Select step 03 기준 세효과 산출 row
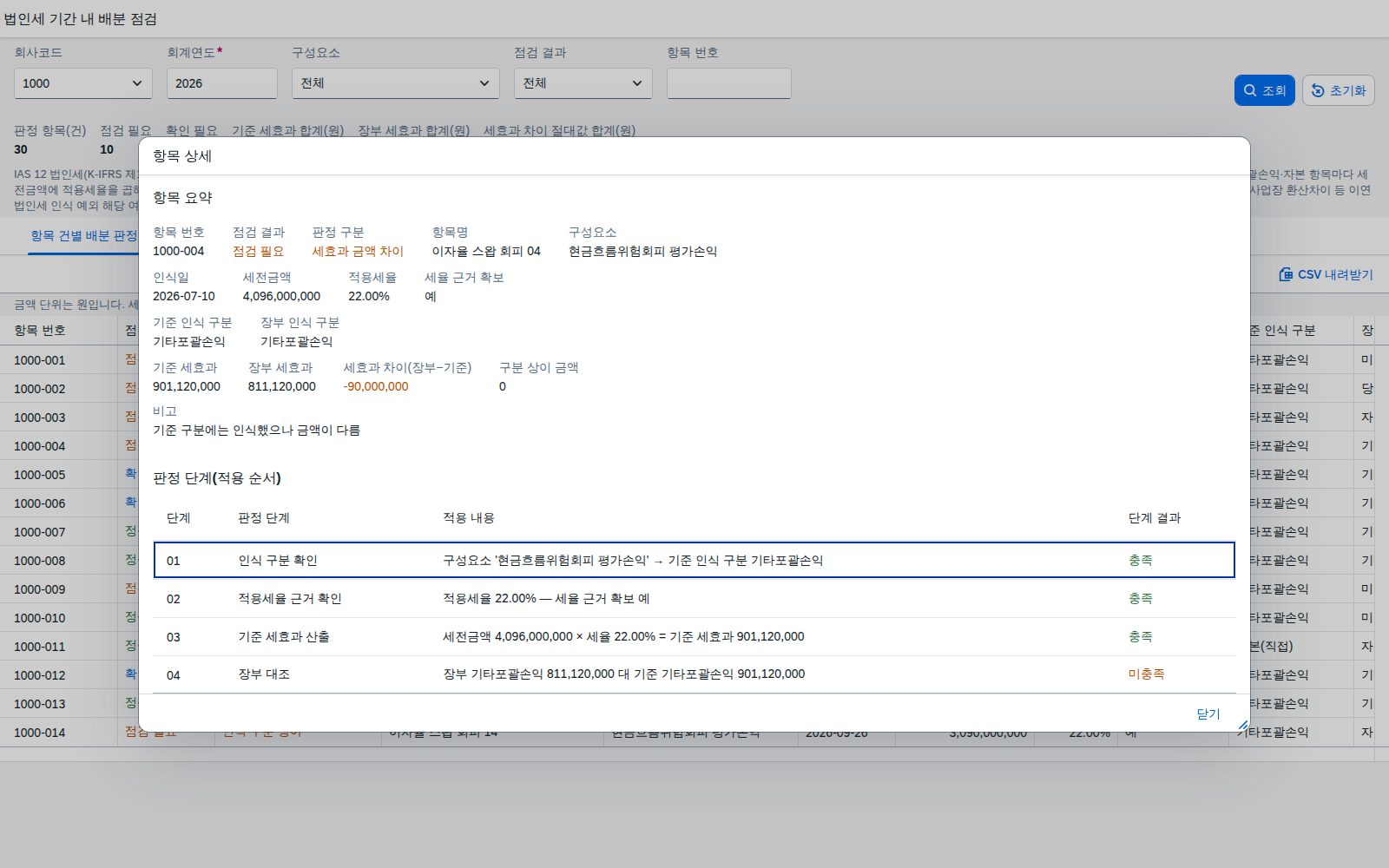The width and height of the screenshot is (1389, 868). coord(694,636)
